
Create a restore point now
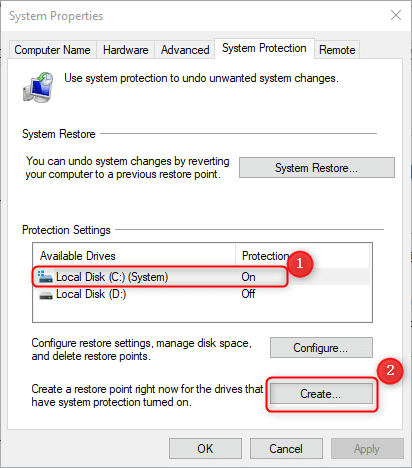click(x=321, y=394)
